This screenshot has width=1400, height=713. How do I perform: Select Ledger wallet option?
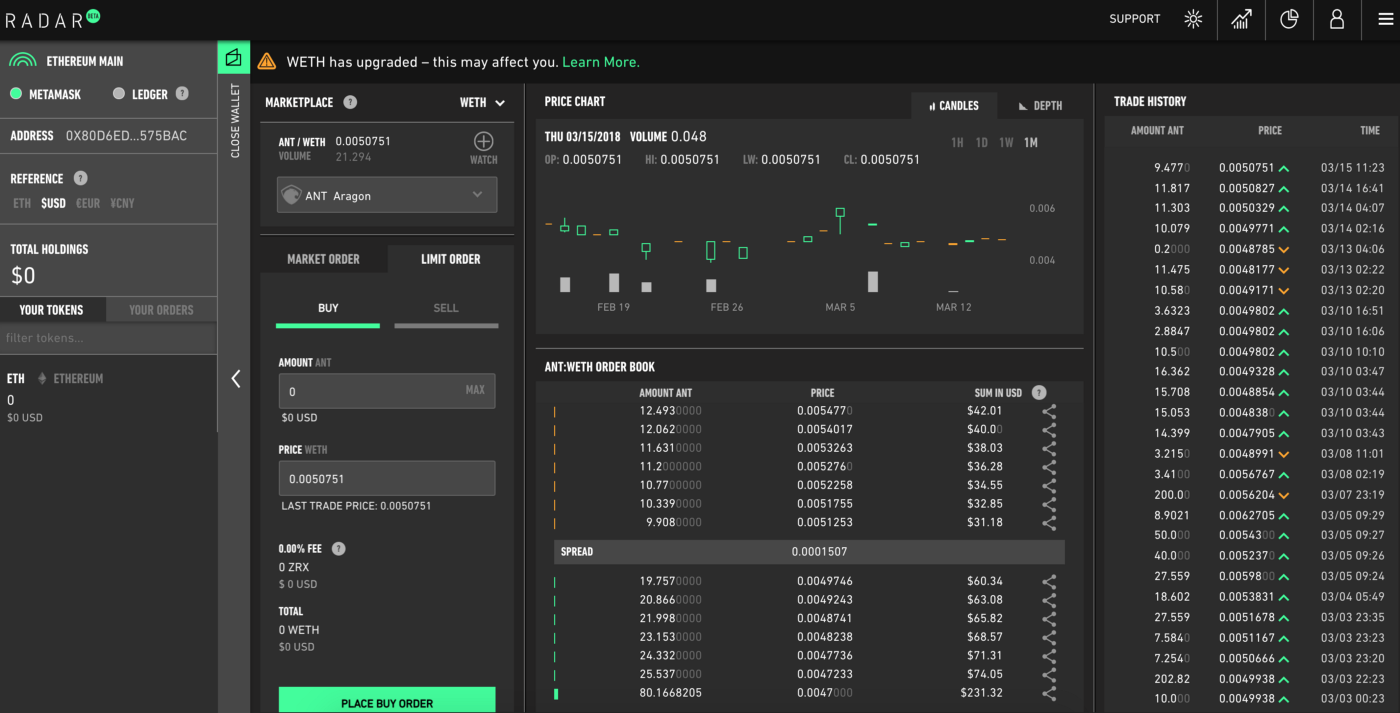click(140, 94)
